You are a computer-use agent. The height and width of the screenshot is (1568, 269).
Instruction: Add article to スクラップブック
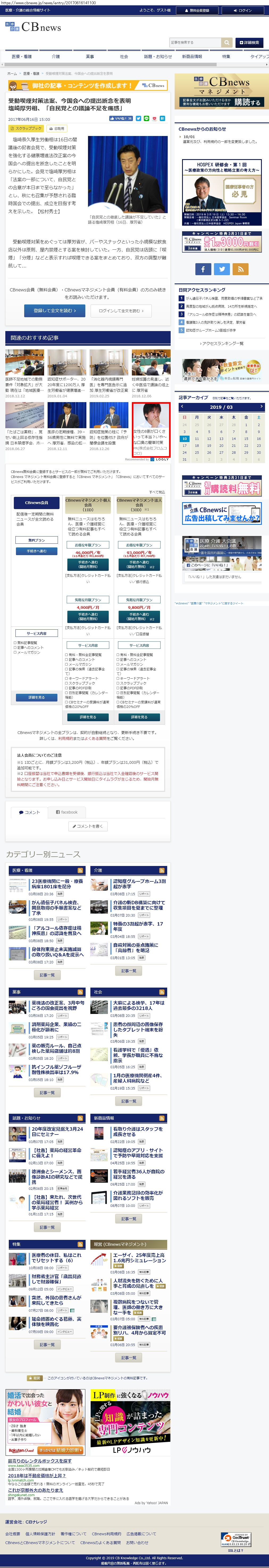click(26, 129)
